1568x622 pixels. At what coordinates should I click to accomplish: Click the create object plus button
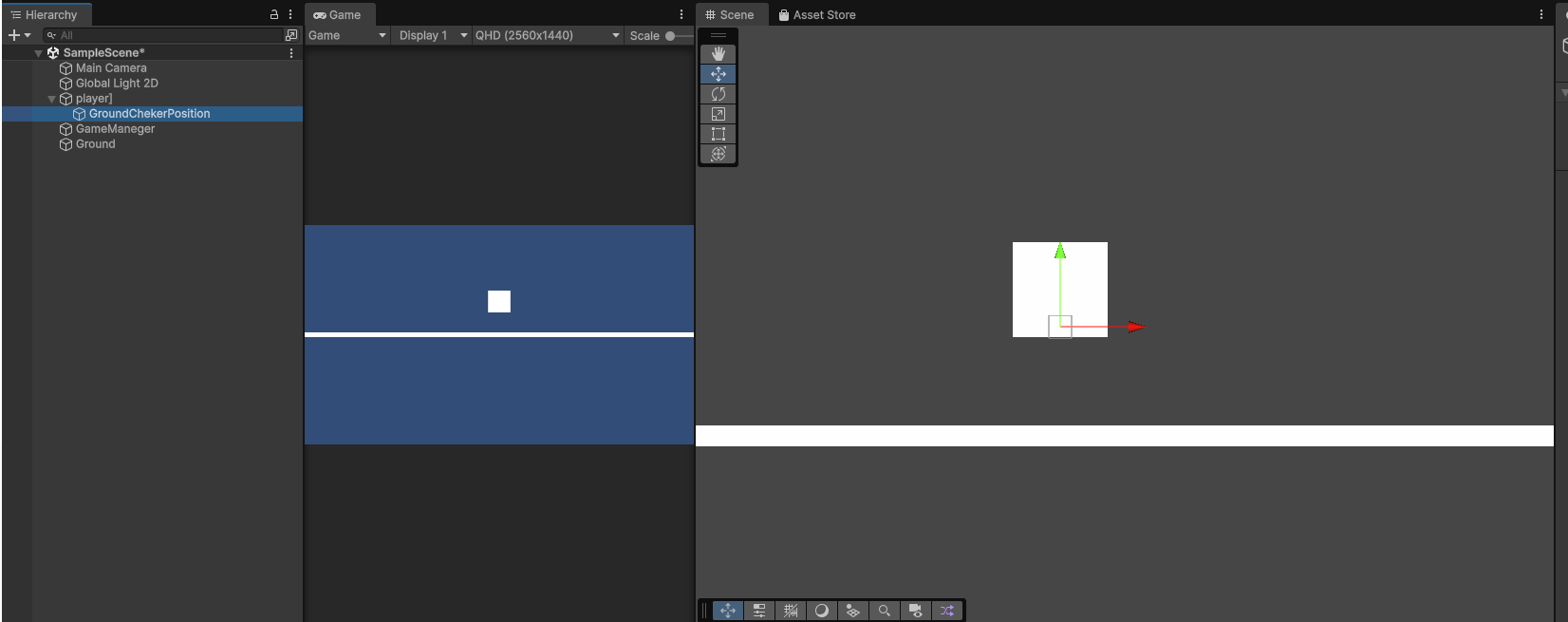pyautogui.click(x=14, y=35)
